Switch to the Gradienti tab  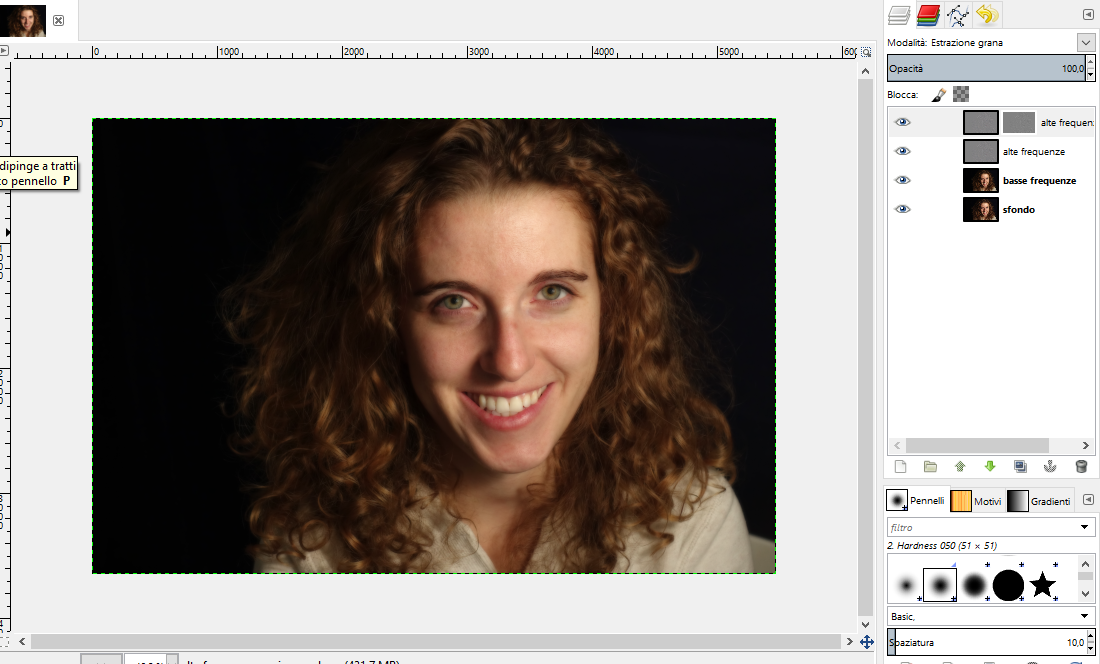[x=1040, y=500]
